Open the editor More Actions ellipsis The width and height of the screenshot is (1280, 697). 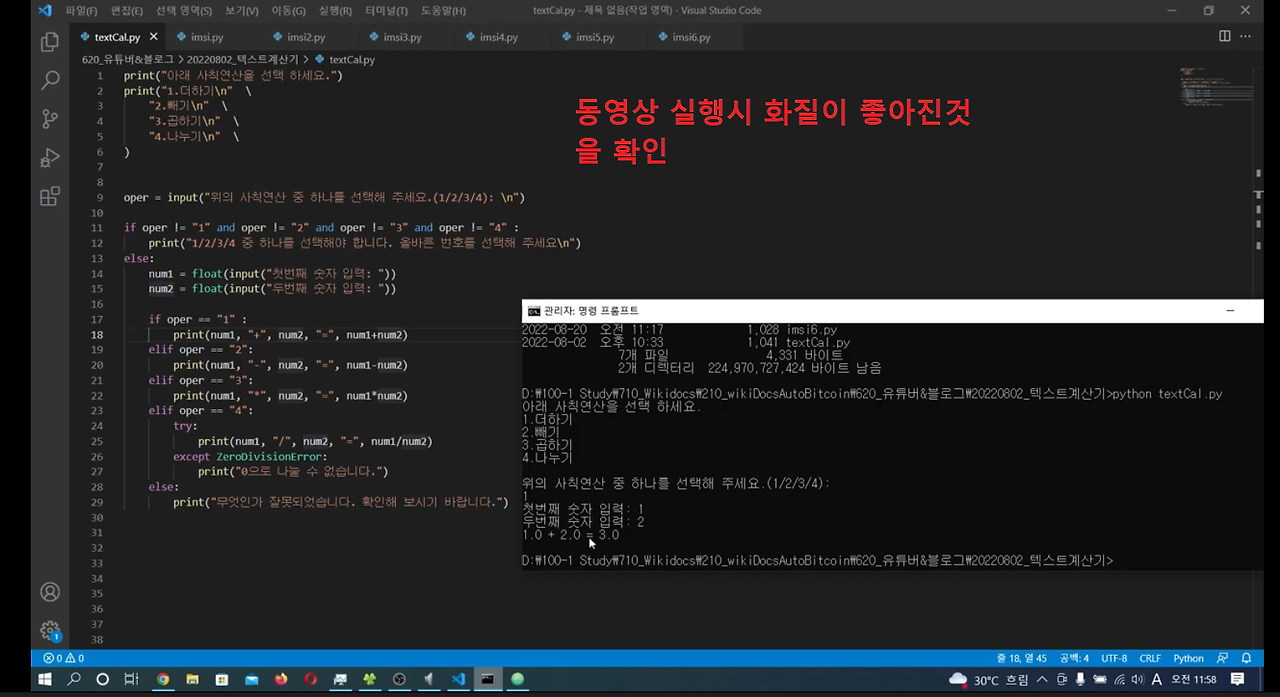pos(1247,36)
